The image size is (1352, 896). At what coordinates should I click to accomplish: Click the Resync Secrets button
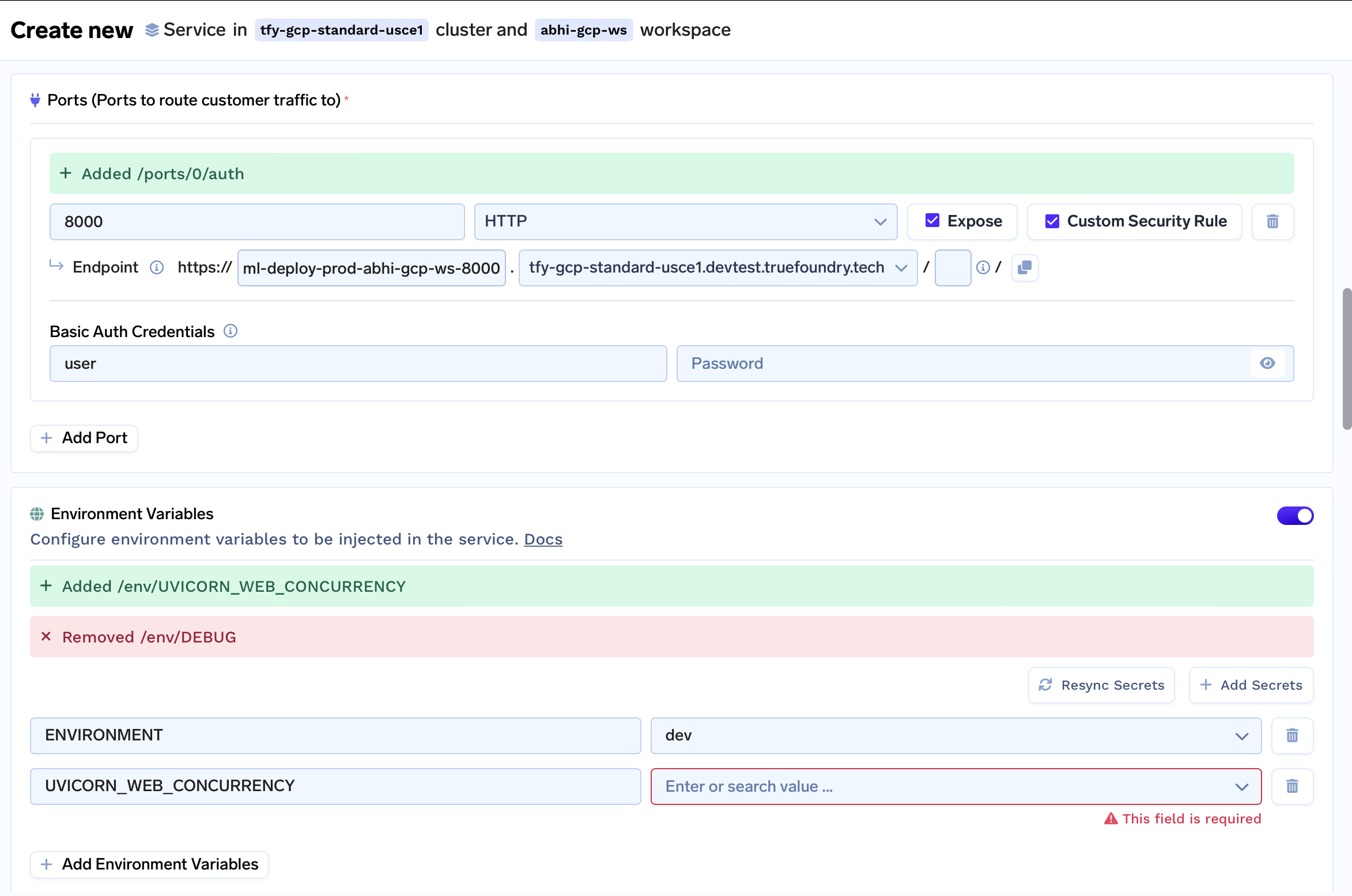pos(1101,685)
